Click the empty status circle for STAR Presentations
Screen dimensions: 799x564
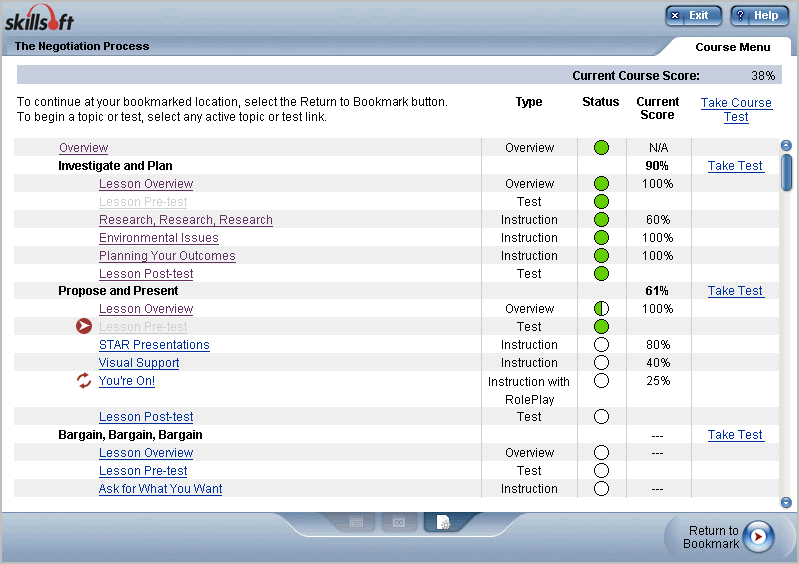601,345
